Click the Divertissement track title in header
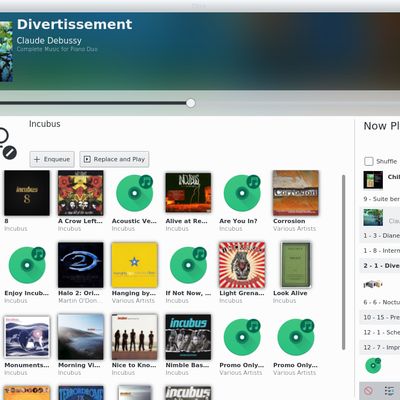This screenshot has height=400, width=400. [x=74, y=24]
